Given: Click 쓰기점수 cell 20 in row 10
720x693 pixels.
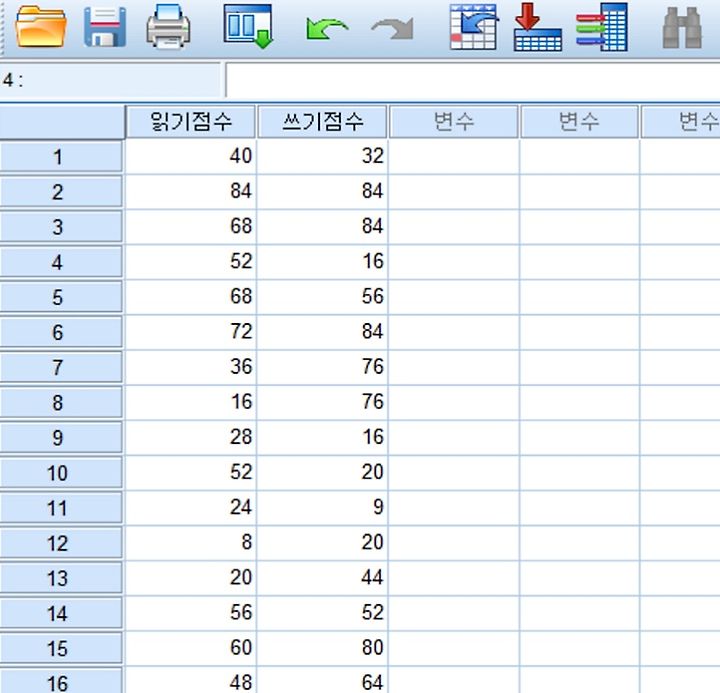Looking at the screenshot, I should (x=322, y=473).
